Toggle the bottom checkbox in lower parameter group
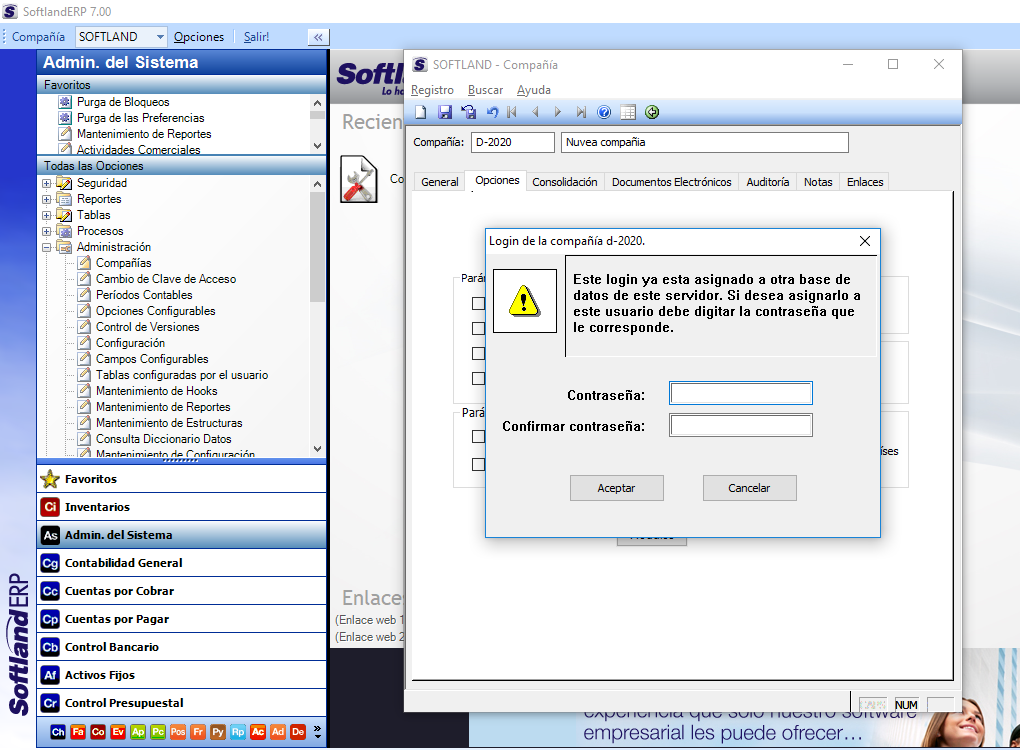The height and width of the screenshot is (750, 1020). (x=478, y=464)
